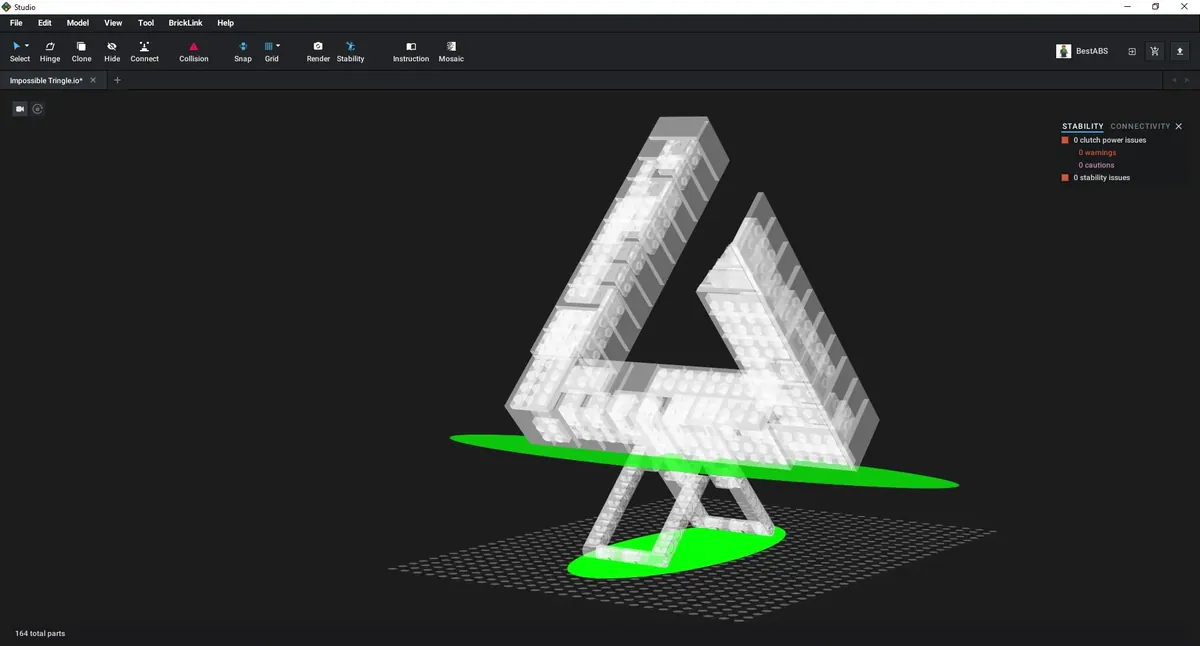Viewport: 1200px width, 646px height.
Task: Click the clutch power issues color square
Action: 1065,140
